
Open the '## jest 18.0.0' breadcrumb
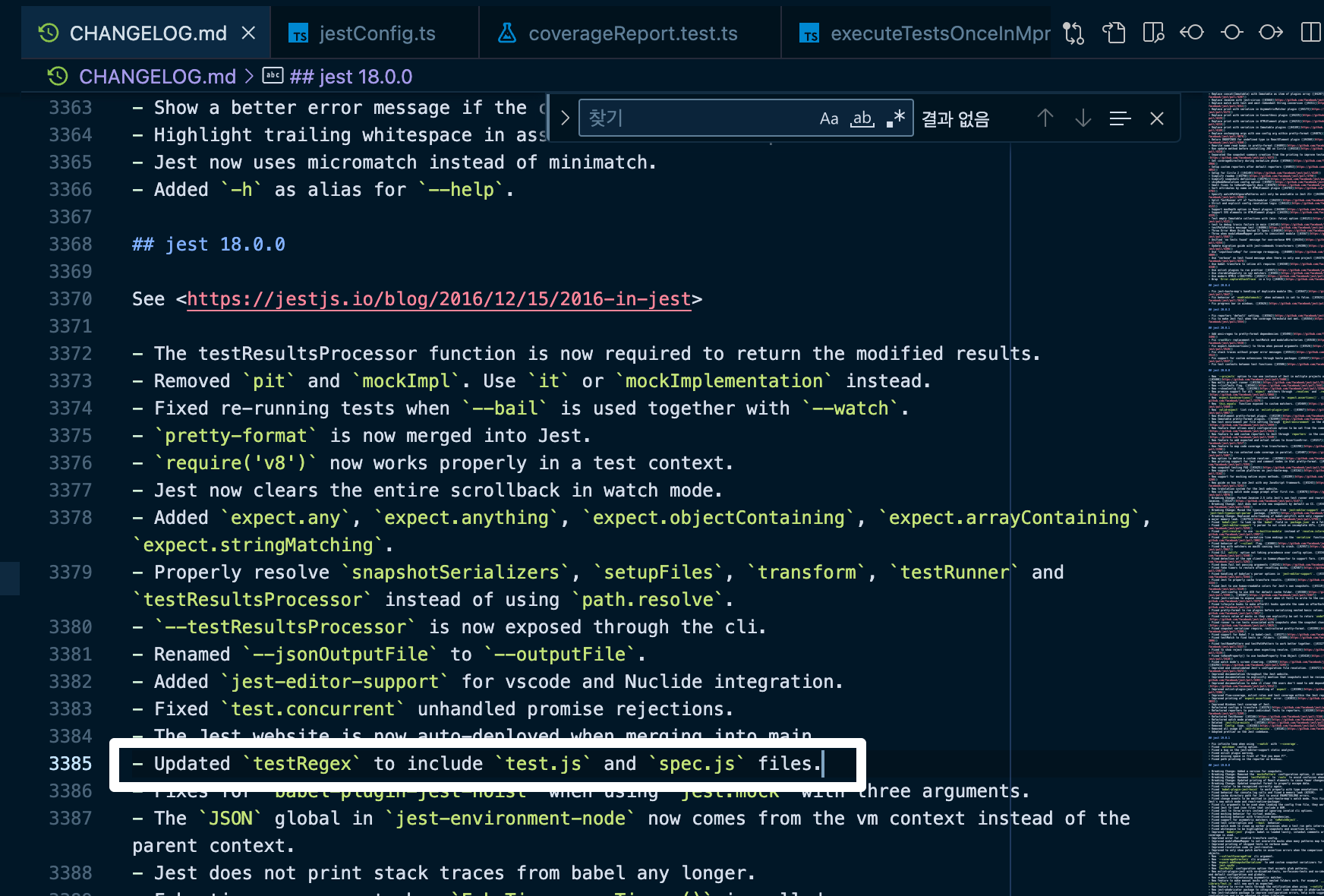[351, 77]
